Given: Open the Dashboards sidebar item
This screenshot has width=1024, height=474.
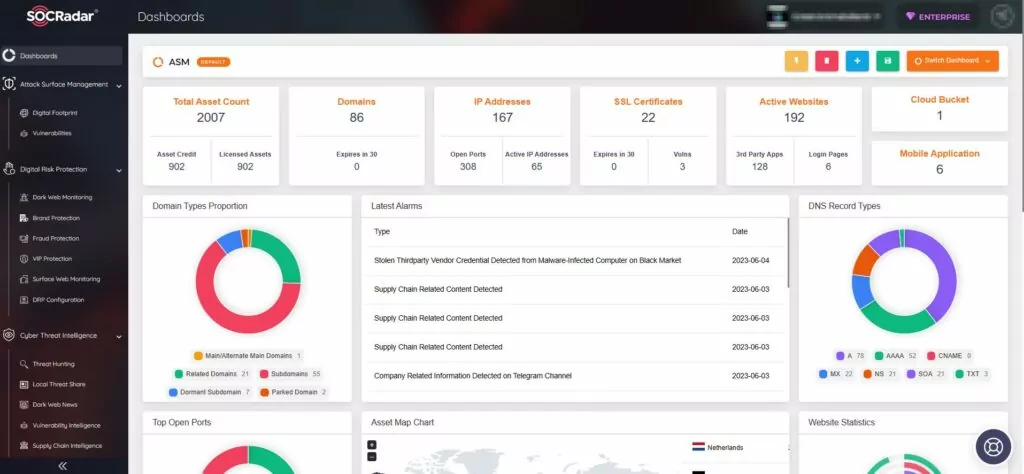Looking at the screenshot, I should (x=61, y=56).
